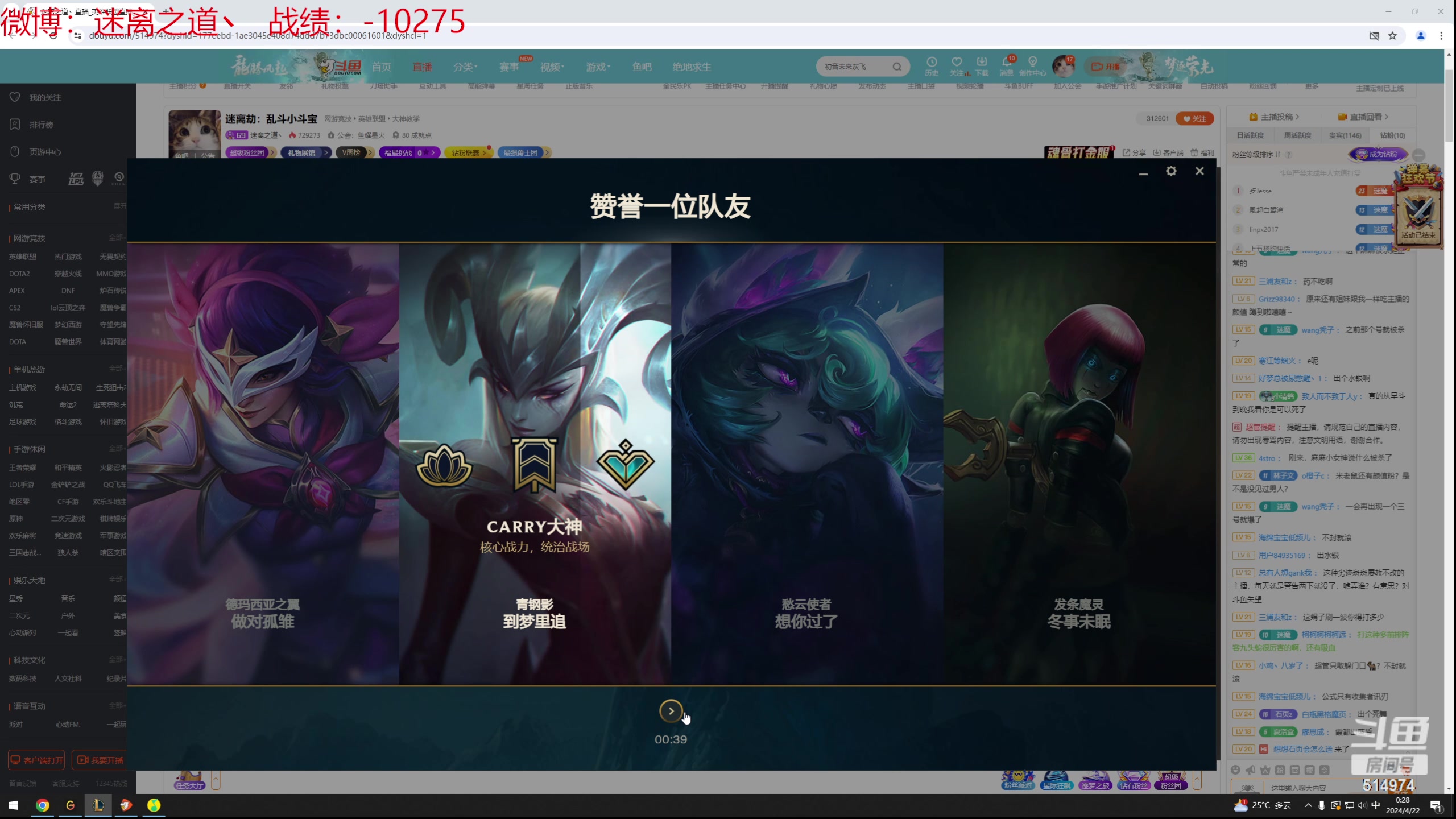The width and height of the screenshot is (1456, 819).
Task: Open 赛事 in the top navigation
Action: point(509,67)
